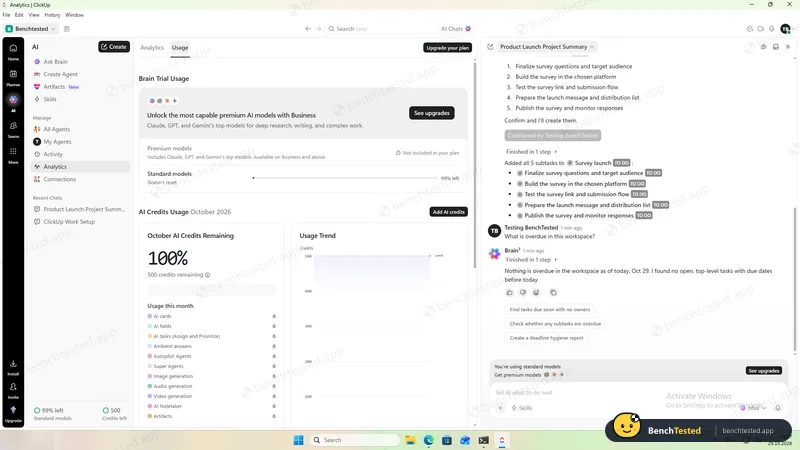Dislike the Brain response with thumbs down

point(522,292)
